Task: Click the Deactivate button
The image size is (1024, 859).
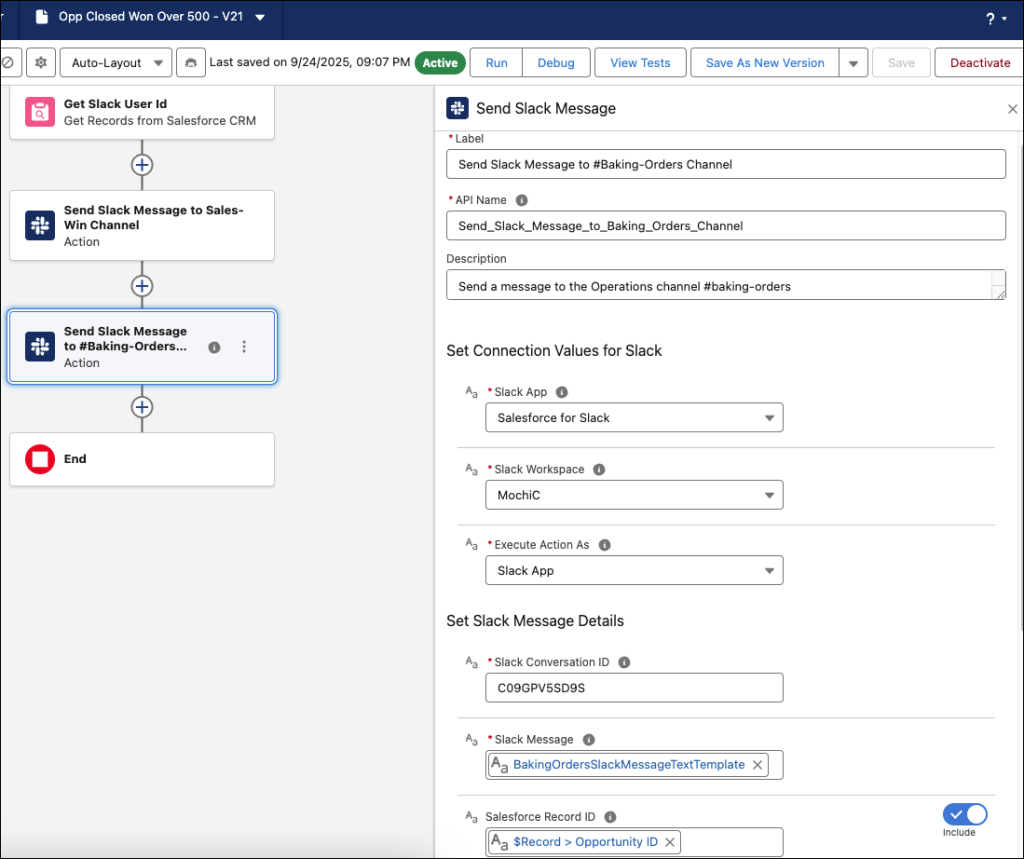Action: (979, 63)
